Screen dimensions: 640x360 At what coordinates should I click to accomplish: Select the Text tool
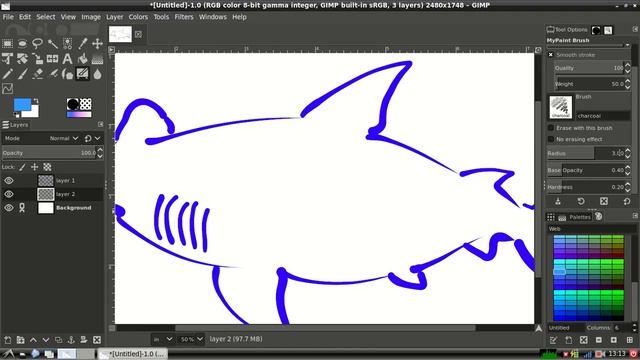tap(67, 59)
